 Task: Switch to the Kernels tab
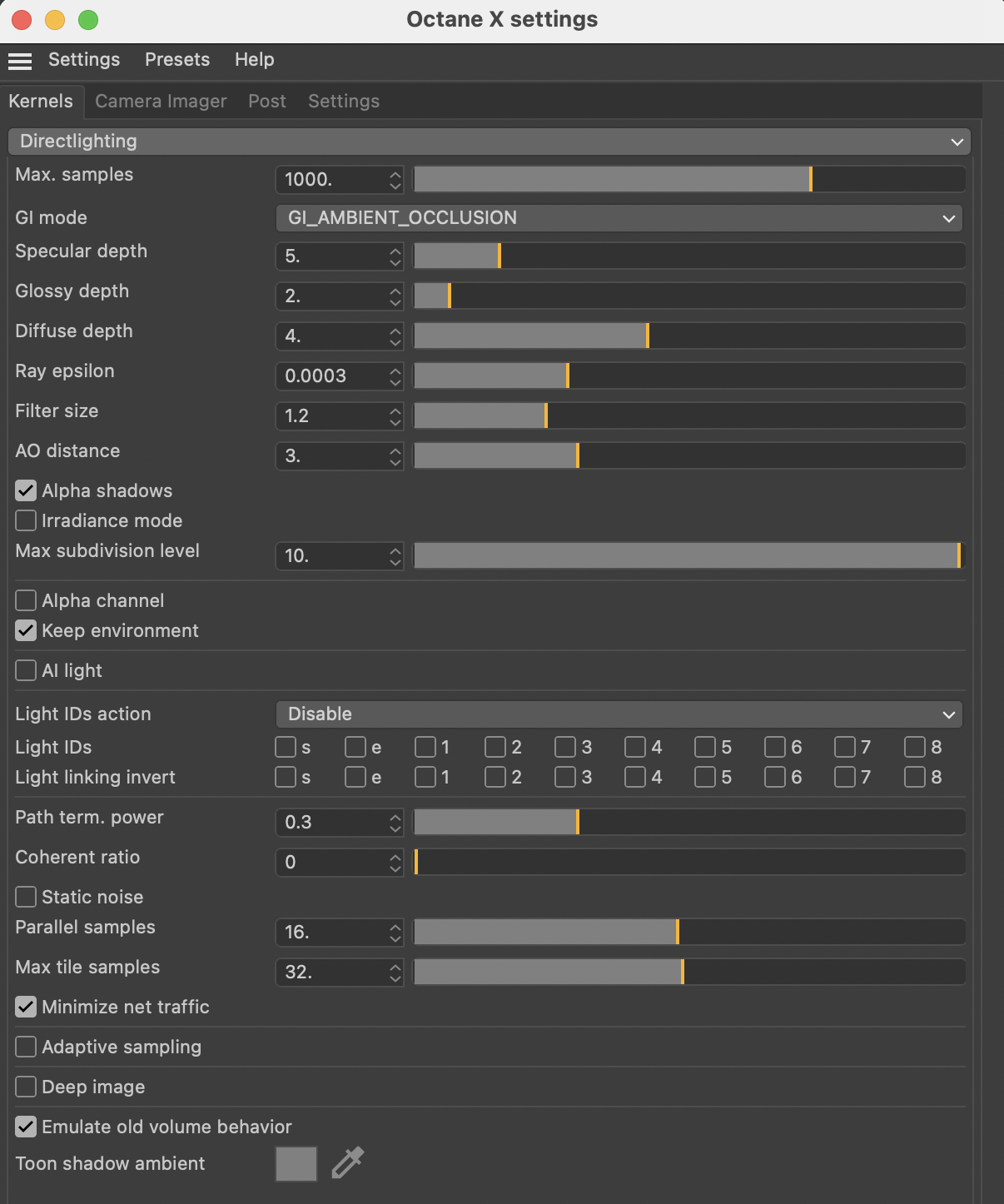(x=41, y=101)
